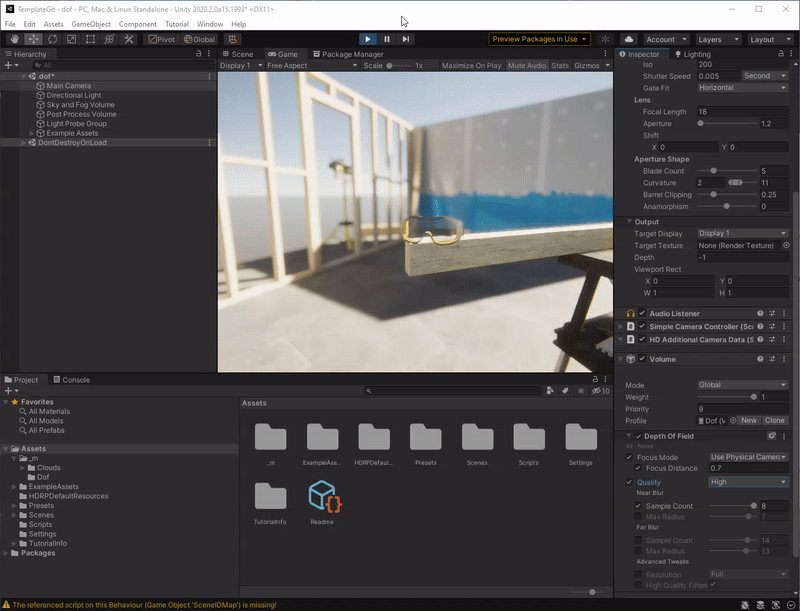Collapse the Output section in Inspector
Viewport: 800px width, 611px height.
click(x=629, y=222)
